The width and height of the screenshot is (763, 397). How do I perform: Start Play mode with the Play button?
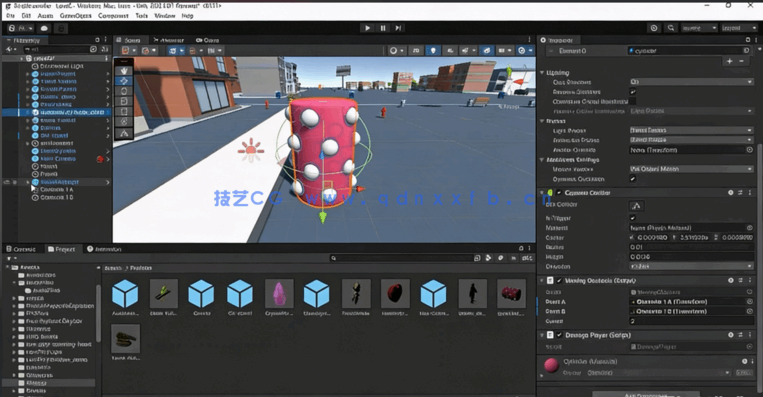tap(367, 28)
